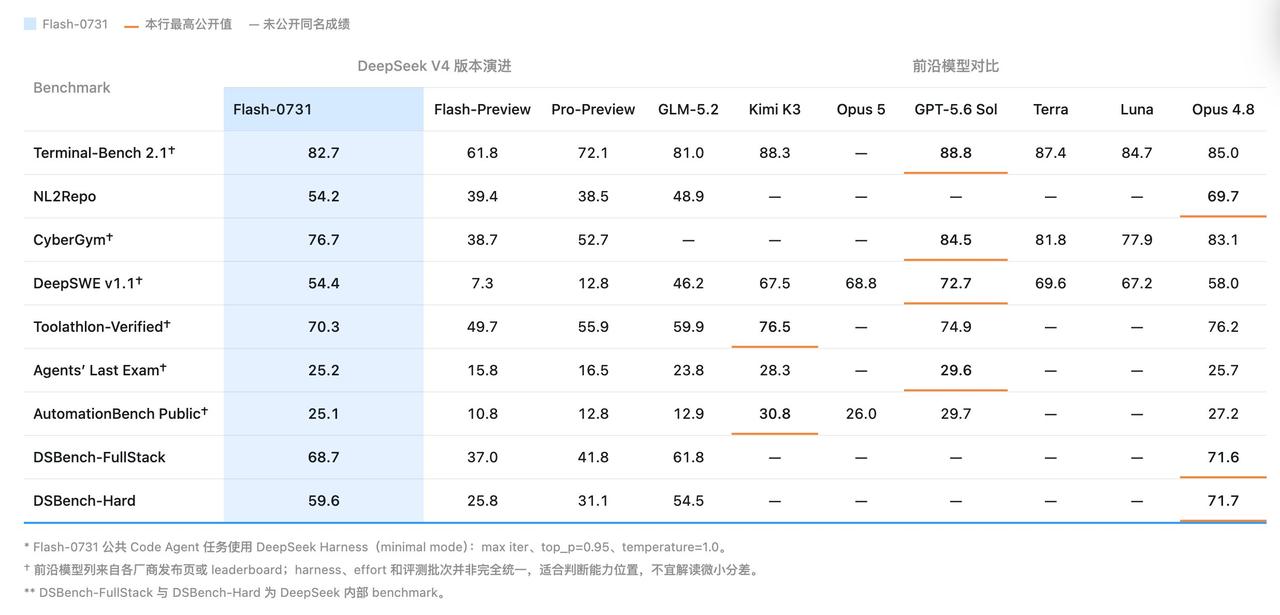Click the GLM-5.2 column header

tap(688, 109)
